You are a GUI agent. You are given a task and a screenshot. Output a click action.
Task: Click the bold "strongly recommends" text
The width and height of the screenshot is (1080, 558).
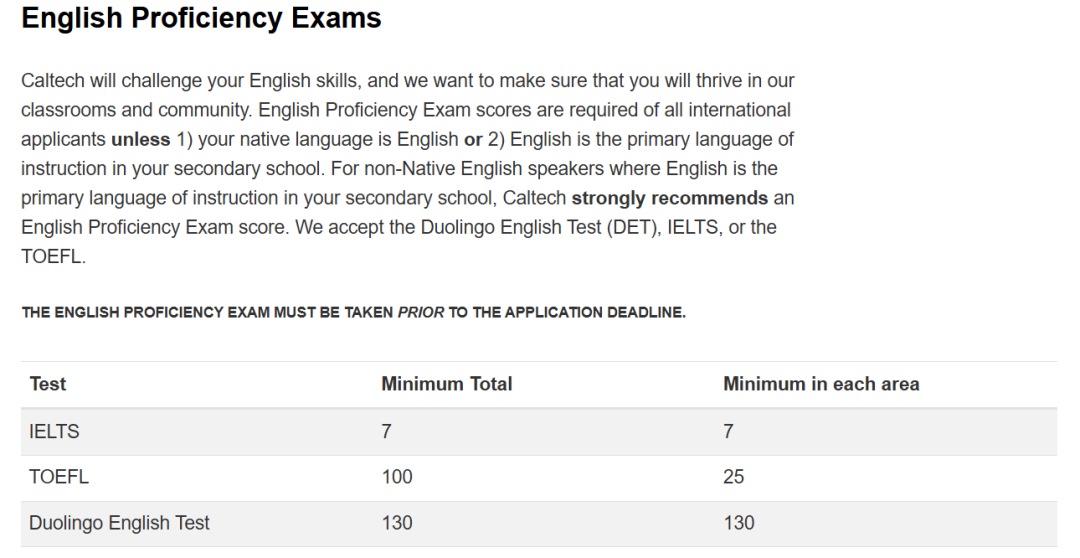click(669, 198)
